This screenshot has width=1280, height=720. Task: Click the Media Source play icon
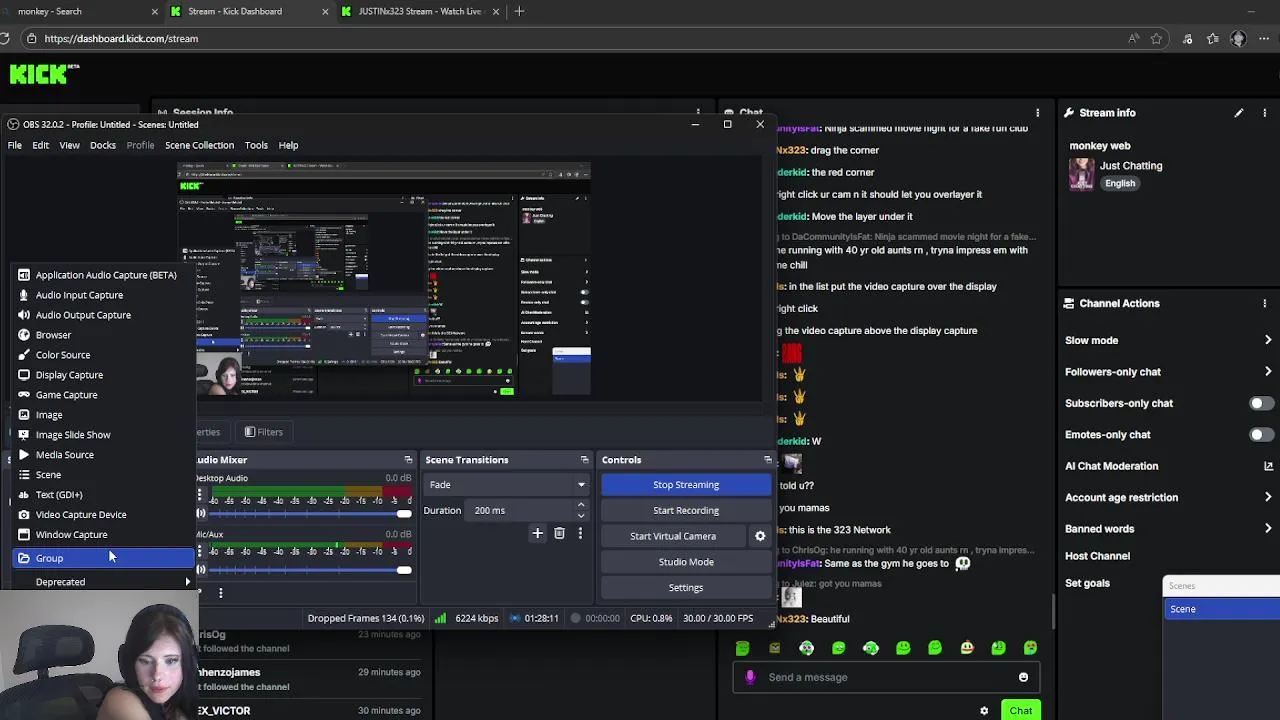[x=24, y=455]
